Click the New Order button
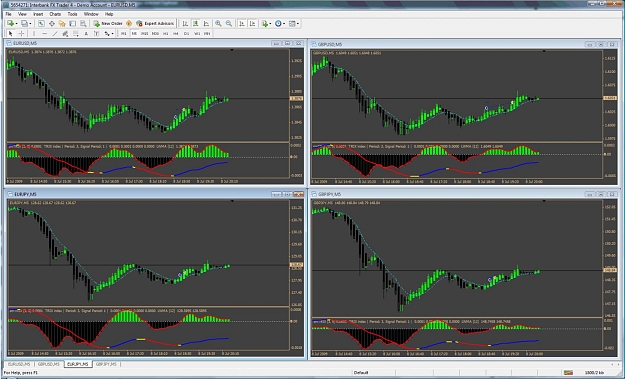 click(108, 24)
